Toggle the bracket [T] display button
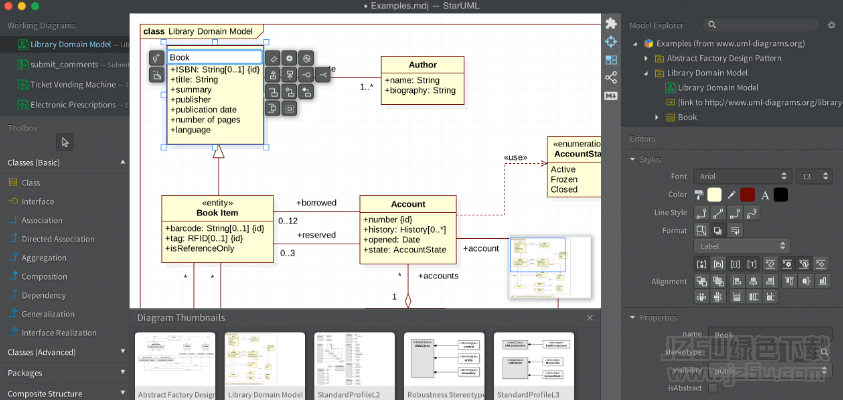Viewport: 843px width, 400px height. click(753, 264)
